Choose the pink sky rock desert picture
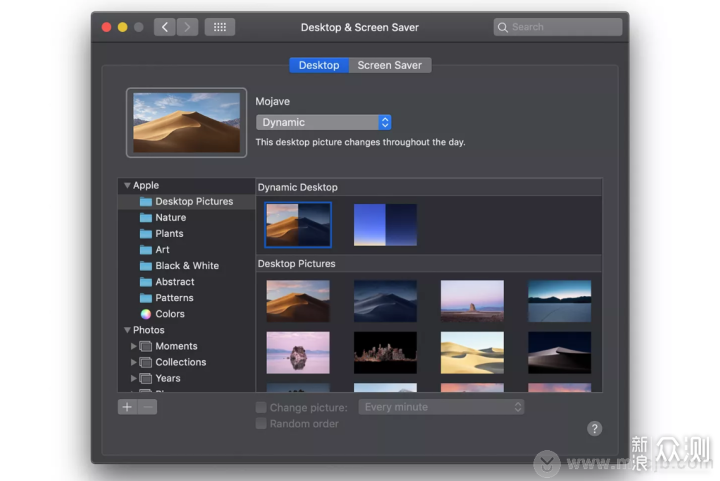Viewport: 720px width, 481px height. (472, 301)
